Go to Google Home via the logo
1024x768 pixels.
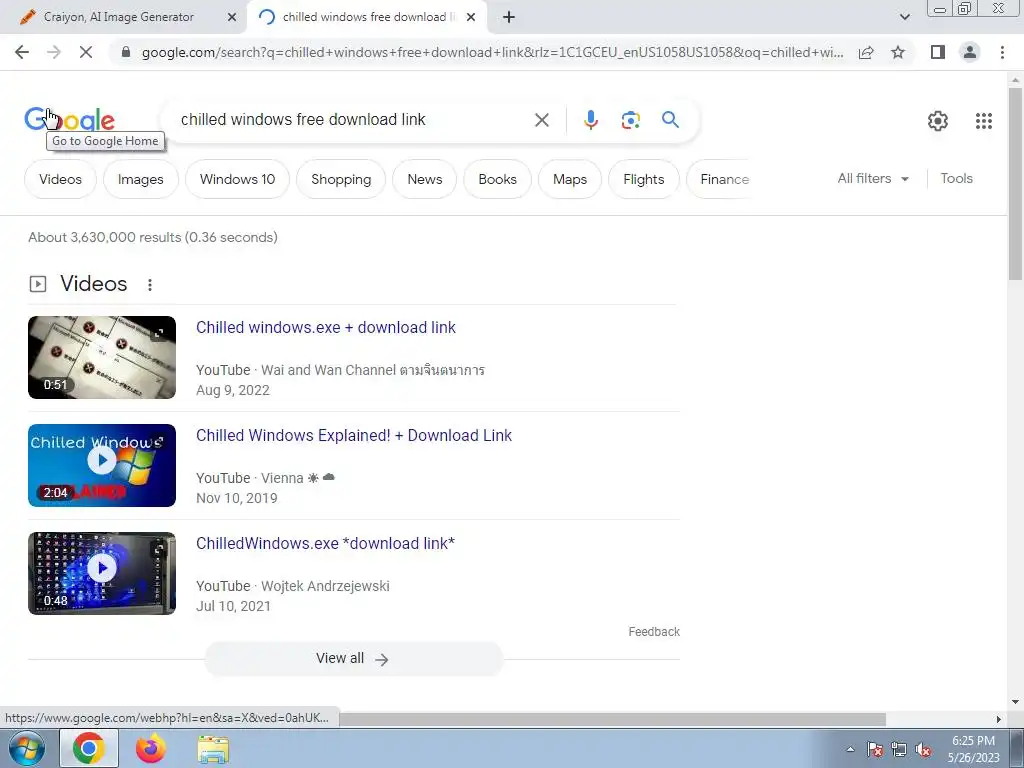click(x=69, y=120)
